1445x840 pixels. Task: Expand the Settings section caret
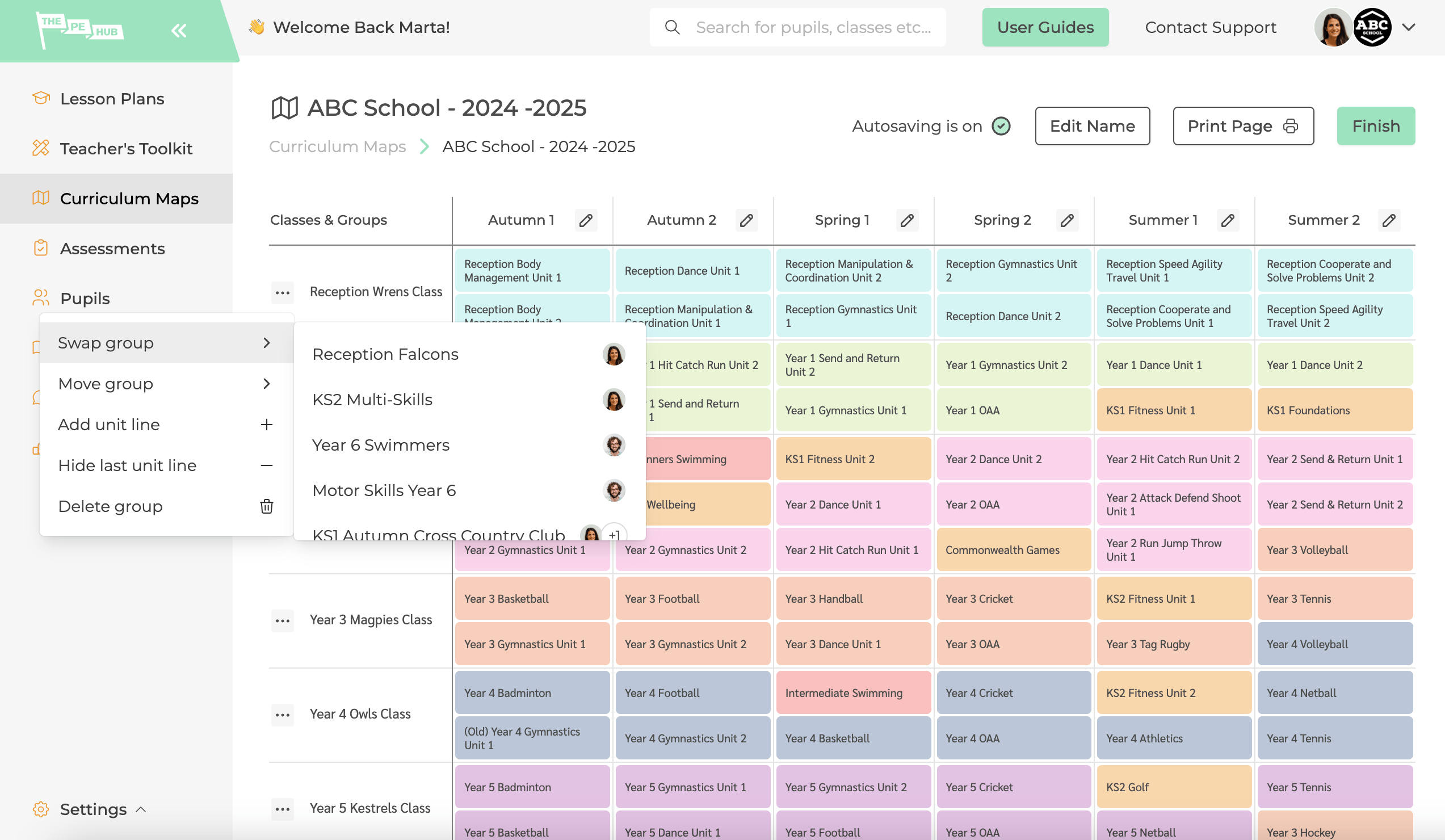(141, 809)
